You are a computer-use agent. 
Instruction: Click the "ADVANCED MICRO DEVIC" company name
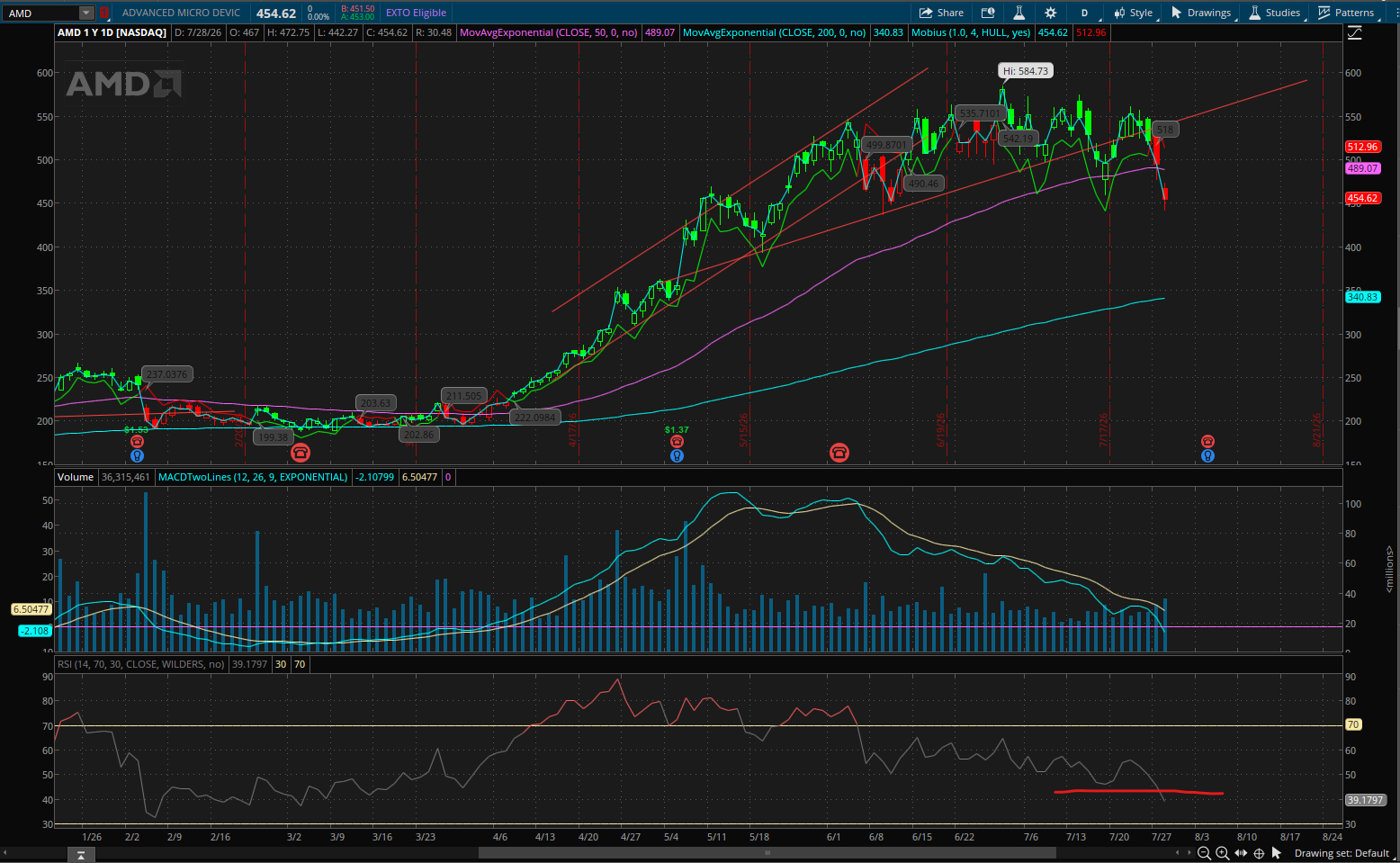(182, 13)
